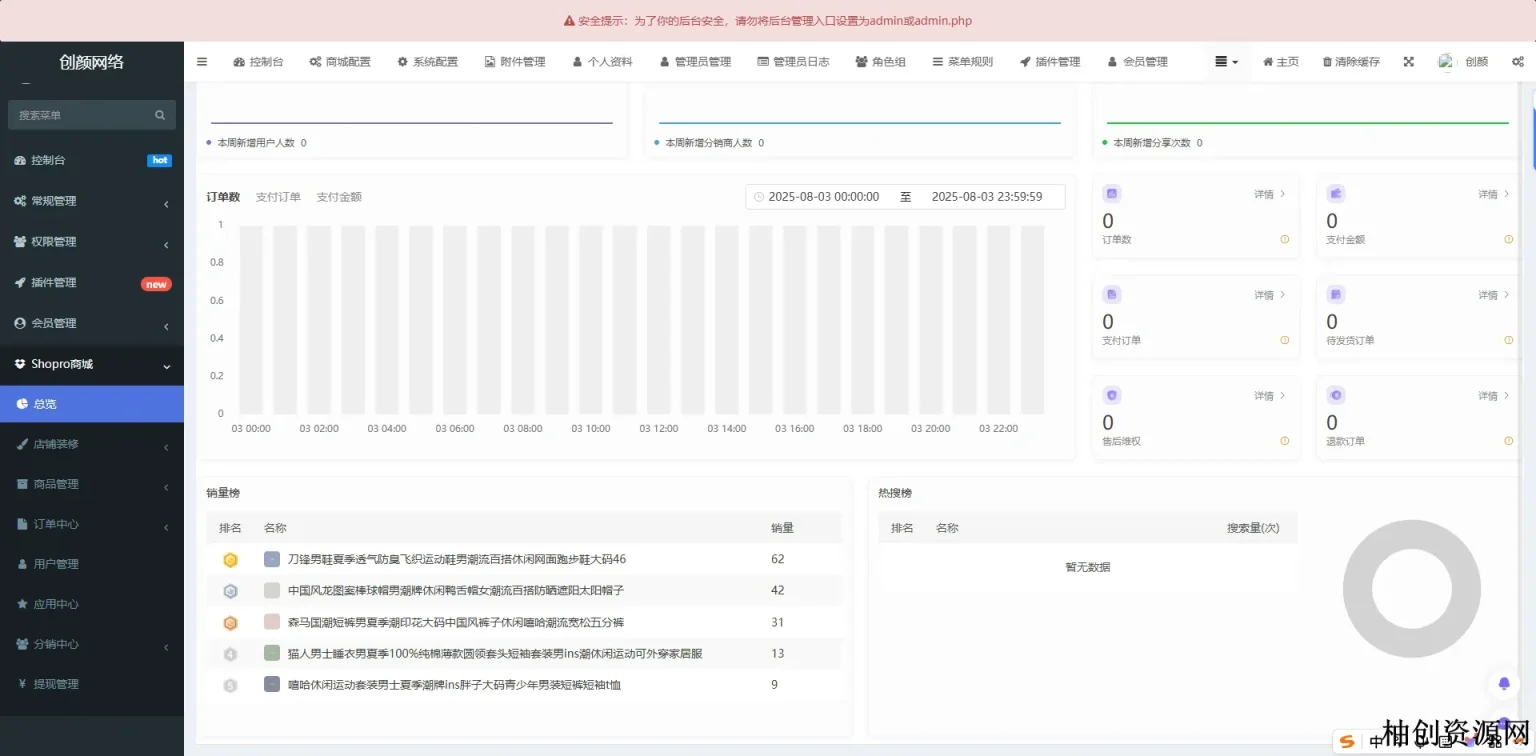Screen dimensions: 1536x756
Task: Toggle the 本周新增分销商人数 legend item
Action: tap(709, 143)
